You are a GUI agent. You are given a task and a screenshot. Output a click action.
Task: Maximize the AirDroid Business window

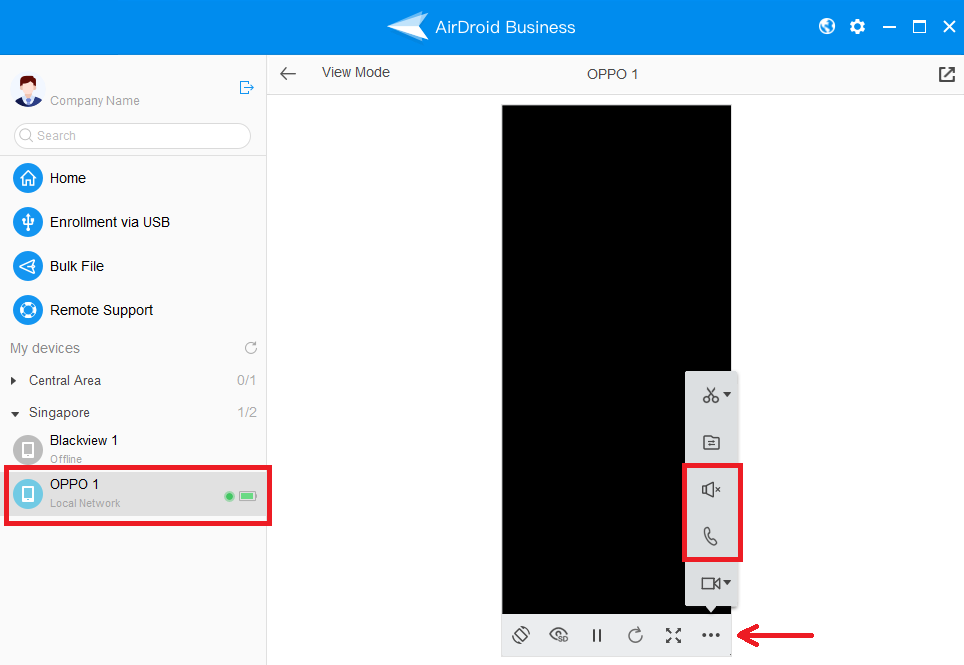pyautogui.click(x=919, y=27)
